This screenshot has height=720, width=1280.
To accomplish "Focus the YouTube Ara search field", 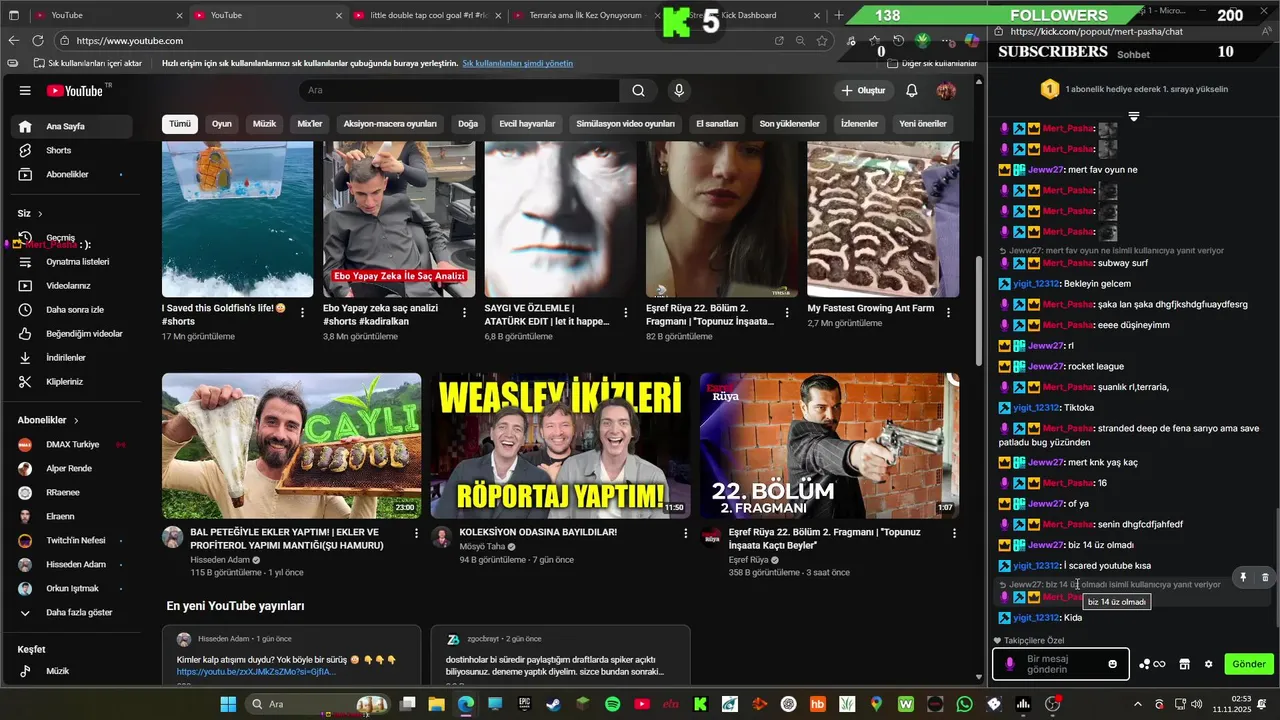I will pos(460,91).
